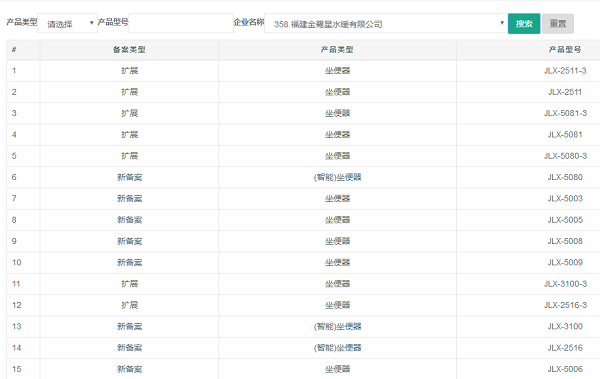
Task: Click the 产品型号 column header in table
Action: [565, 49]
